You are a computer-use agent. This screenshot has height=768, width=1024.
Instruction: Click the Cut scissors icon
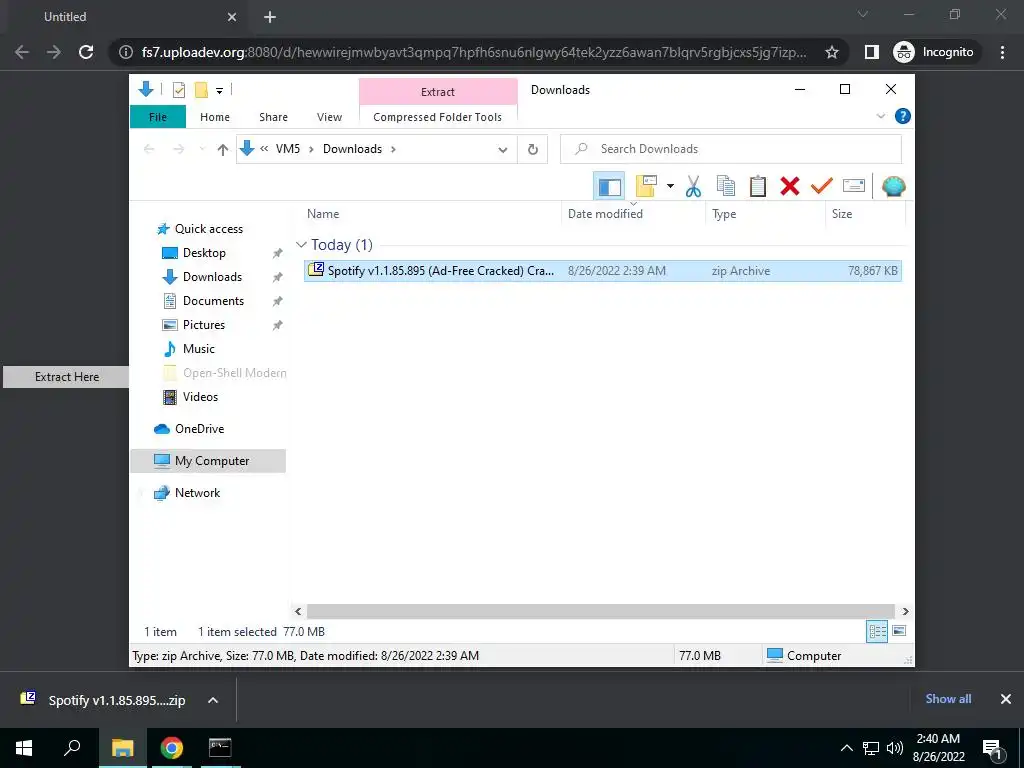tap(694, 187)
